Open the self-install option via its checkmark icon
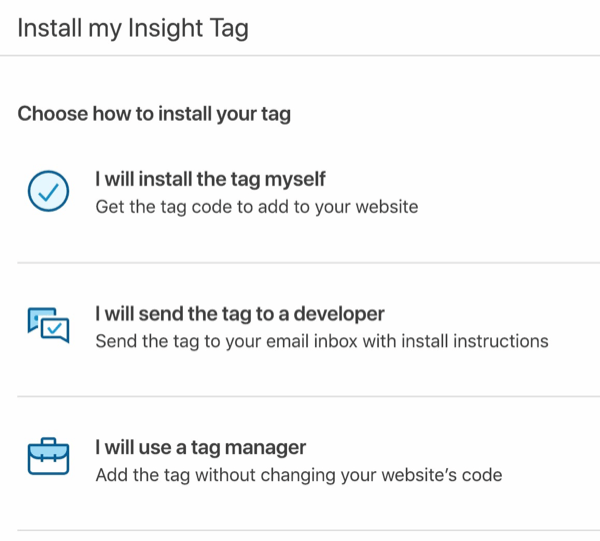 point(47,192)
